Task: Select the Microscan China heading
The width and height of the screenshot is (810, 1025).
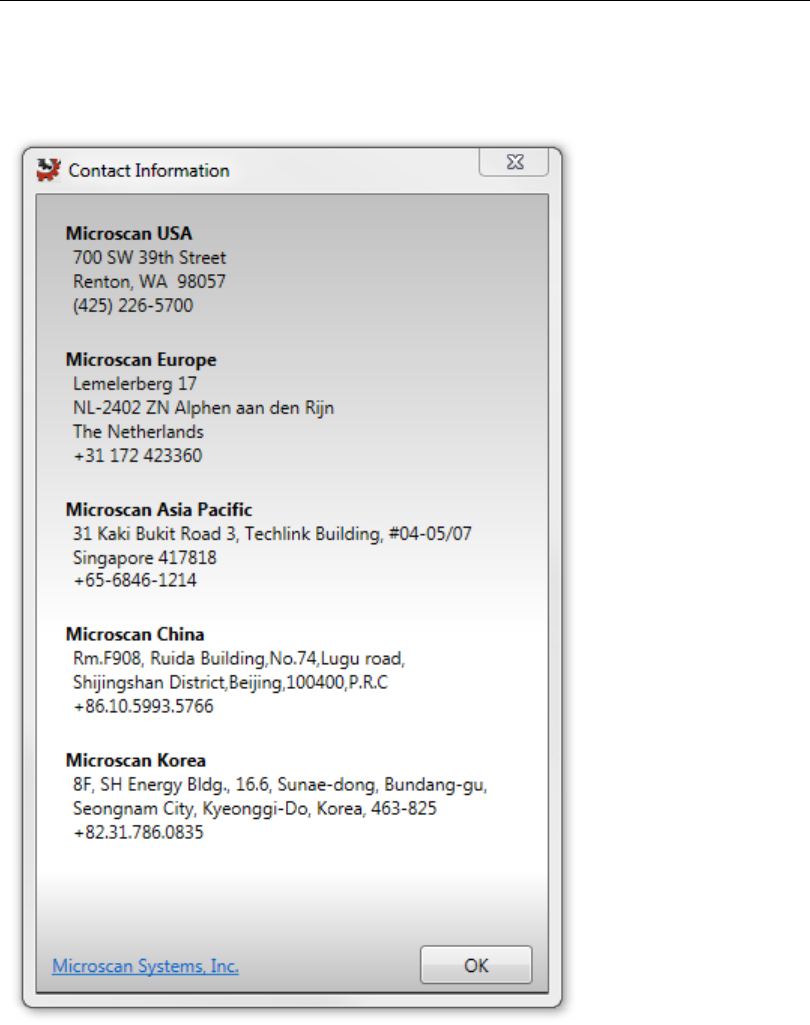Action: point(135,635)
